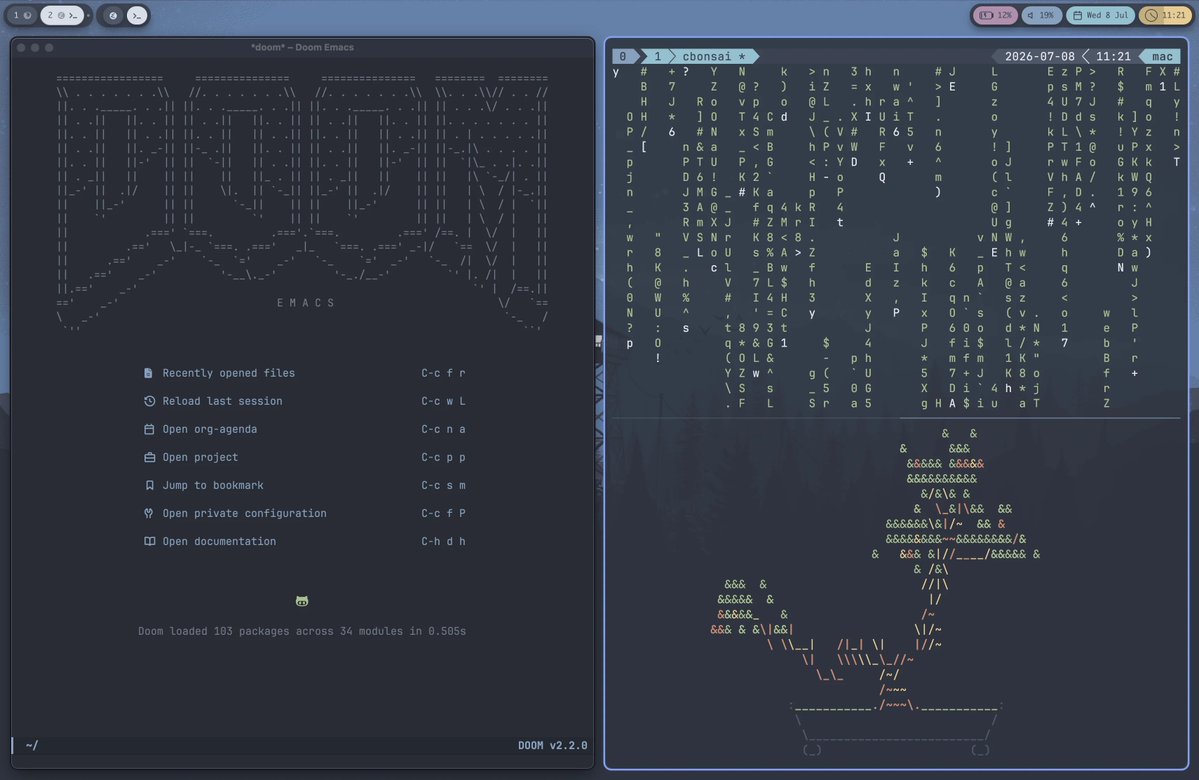Click the 'DOOM v2.2.0' modeline text
This screenshot has width=1199, height=780.
(552, 746)
